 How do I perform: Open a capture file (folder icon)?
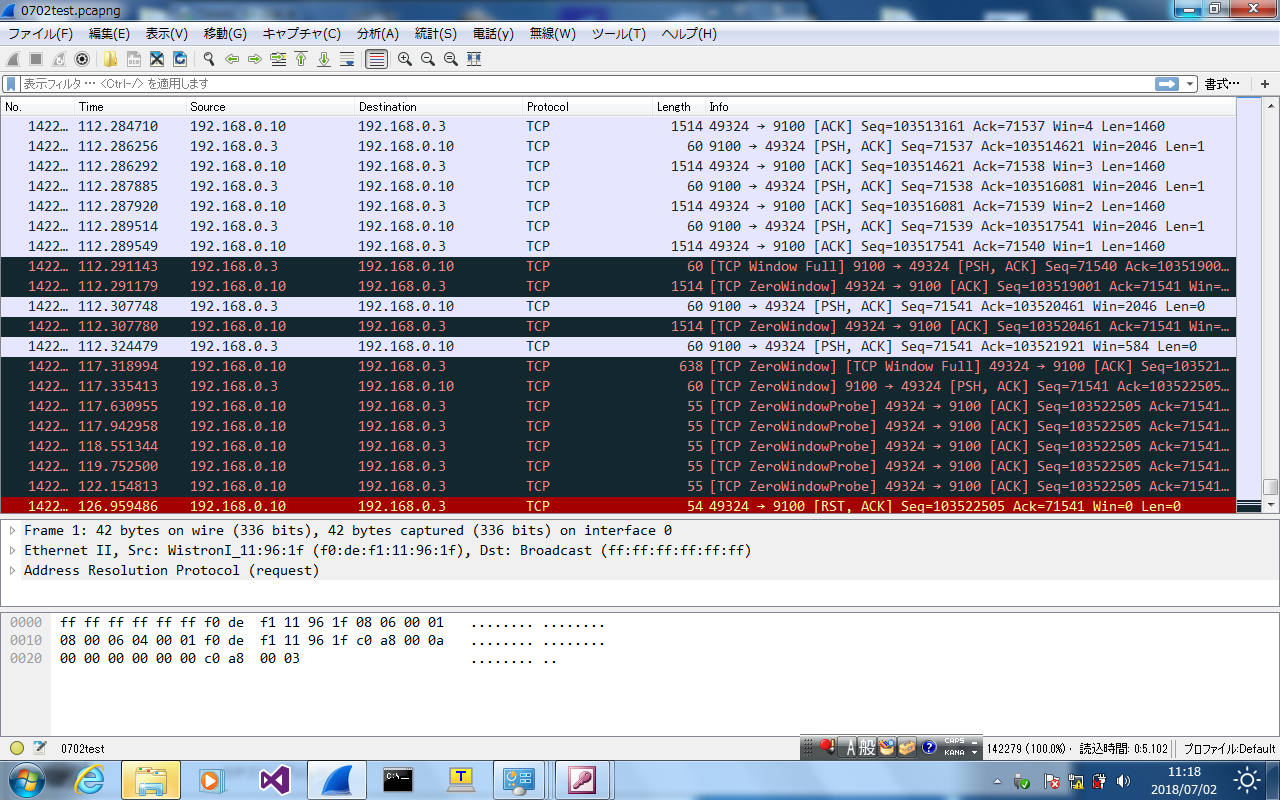(110, 59)
